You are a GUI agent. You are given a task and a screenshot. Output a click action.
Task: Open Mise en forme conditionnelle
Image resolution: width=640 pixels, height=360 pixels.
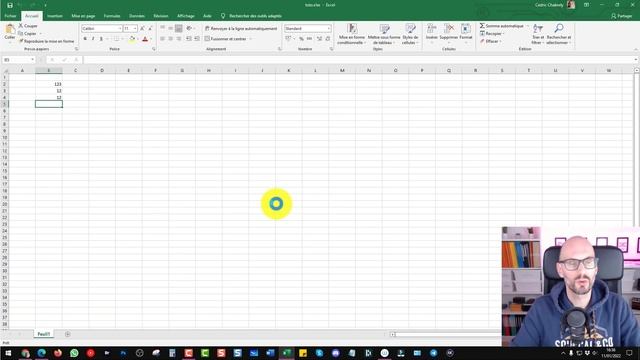(x=351, y=34)
